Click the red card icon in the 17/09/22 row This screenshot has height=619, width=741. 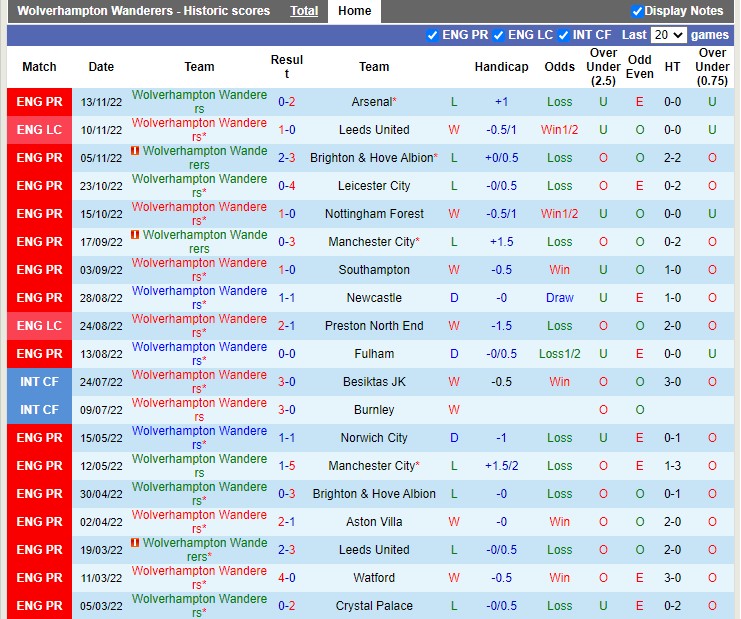coord(135,234)
